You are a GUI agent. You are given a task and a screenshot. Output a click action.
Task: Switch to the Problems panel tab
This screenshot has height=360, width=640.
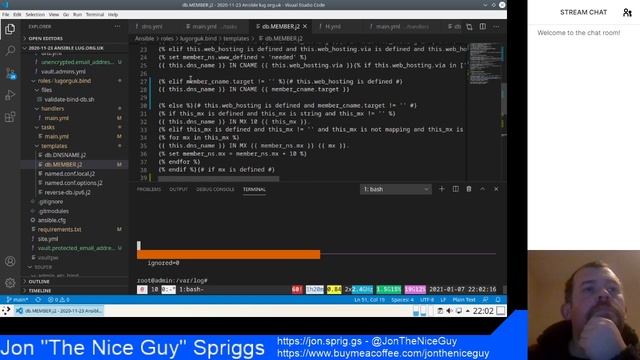click(x=149, y=189)
